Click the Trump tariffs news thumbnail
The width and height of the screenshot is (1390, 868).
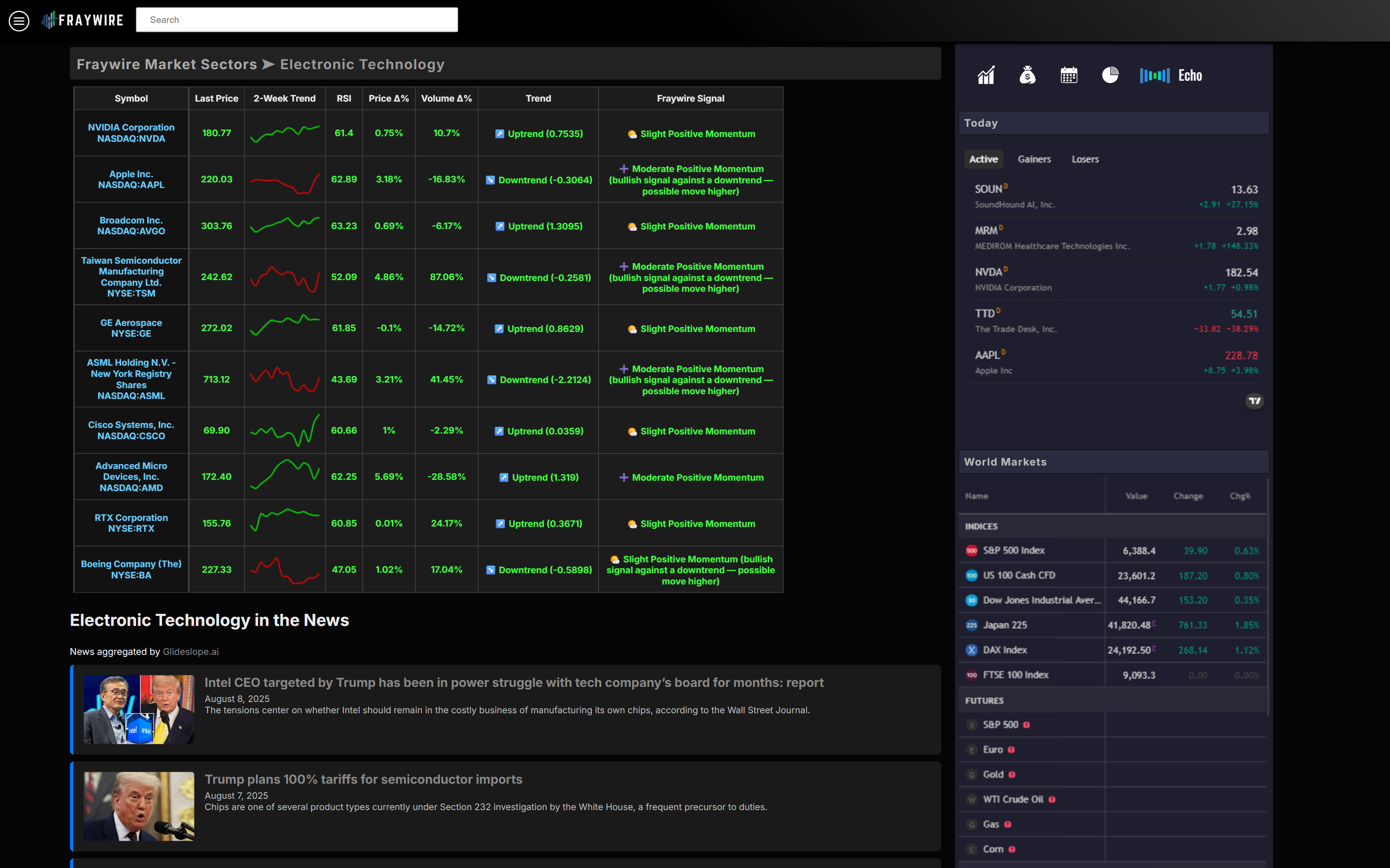[139, 806]
